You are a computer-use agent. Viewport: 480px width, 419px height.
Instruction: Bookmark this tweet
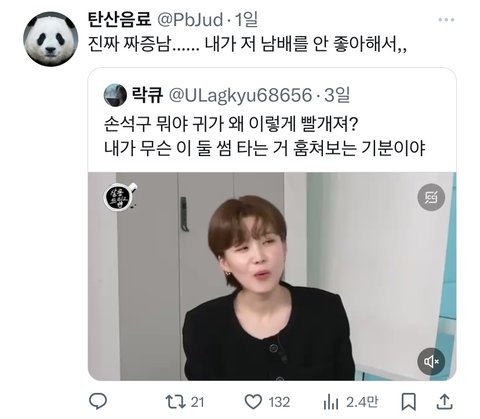(408, 402)
